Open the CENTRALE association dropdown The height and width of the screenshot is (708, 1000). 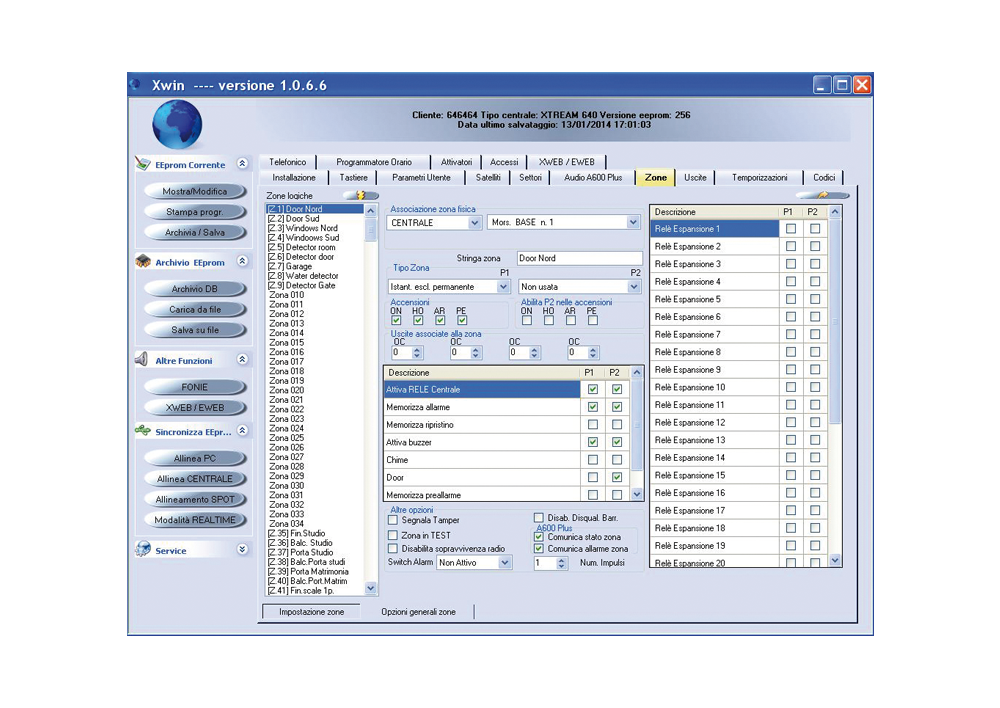(472, 223)
